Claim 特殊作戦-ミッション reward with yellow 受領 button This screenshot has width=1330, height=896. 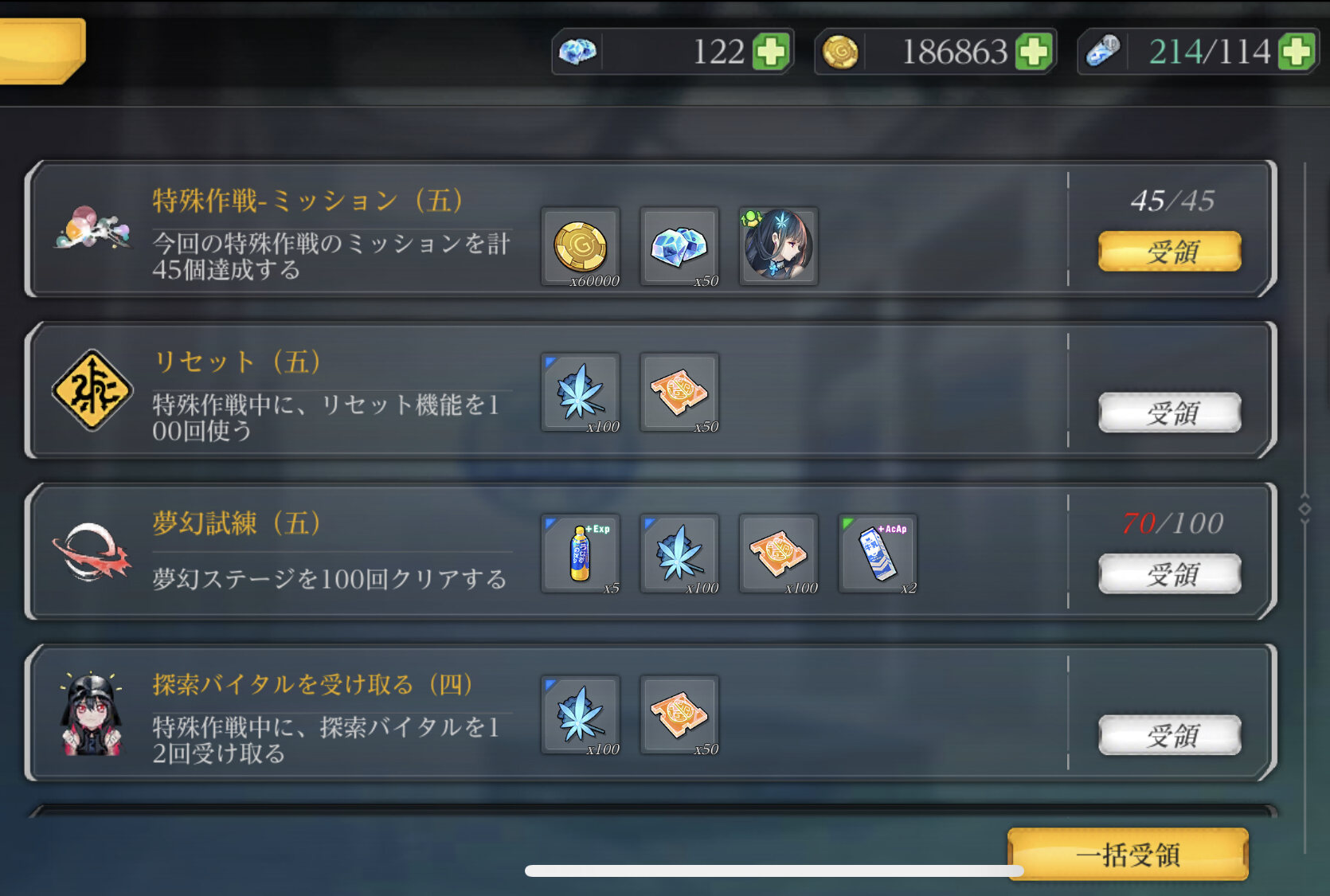tap(1170, 252)
